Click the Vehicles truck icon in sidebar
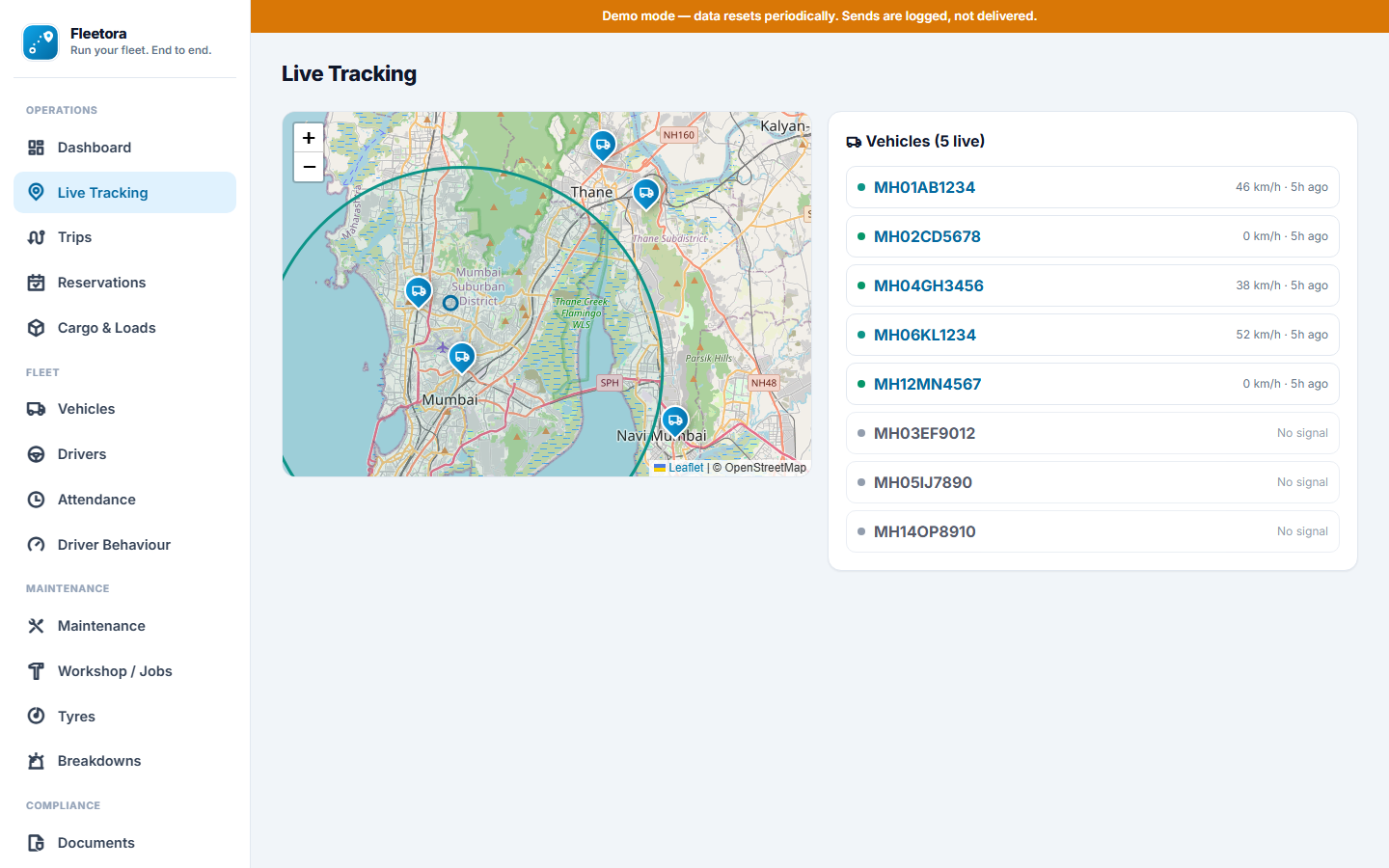 (36, 409)
